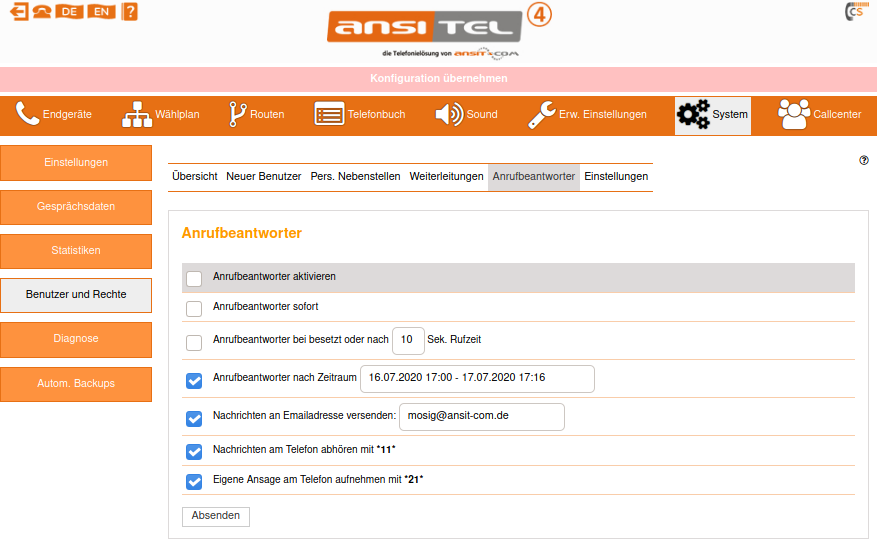Open Wählplan from the navigation bar
Image resolution: width=877 pixels, height=552 pixels.
pos(161,115)
